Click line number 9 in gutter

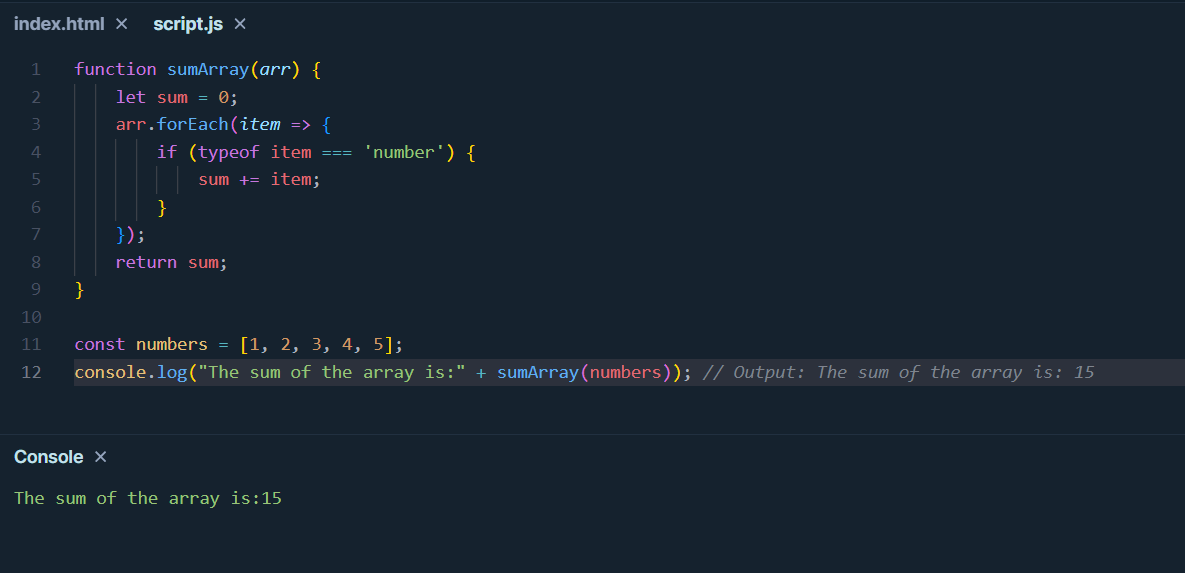tap(36, 290)
